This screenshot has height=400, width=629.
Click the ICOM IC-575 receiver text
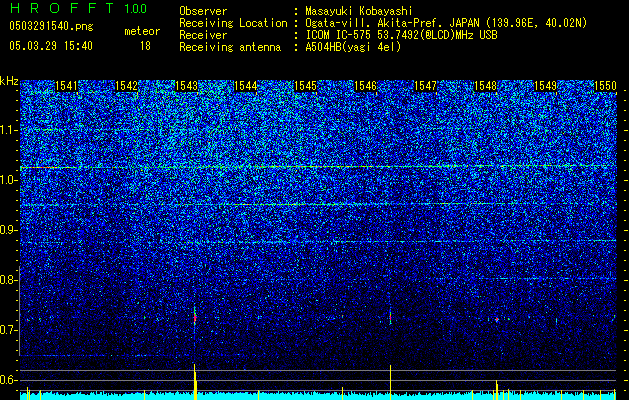pyautogui.click(x=401, y=35)
